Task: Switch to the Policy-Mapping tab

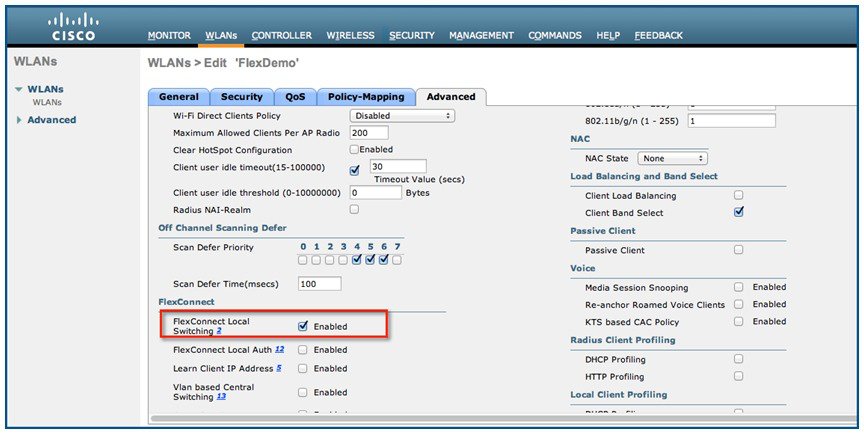Action: [x=366, y=97]
